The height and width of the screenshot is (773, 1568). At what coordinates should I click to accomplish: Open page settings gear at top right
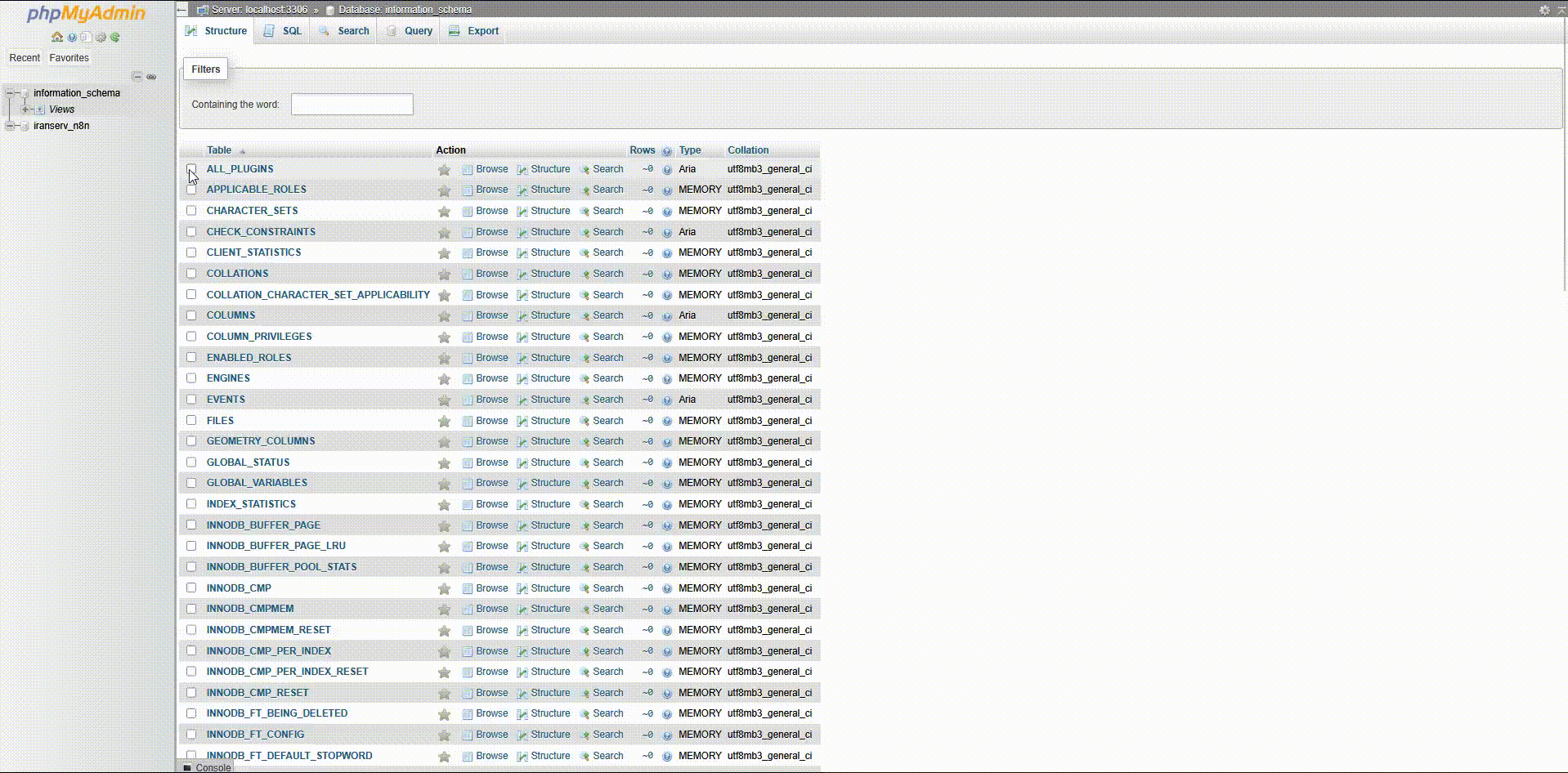(1543, 10)
